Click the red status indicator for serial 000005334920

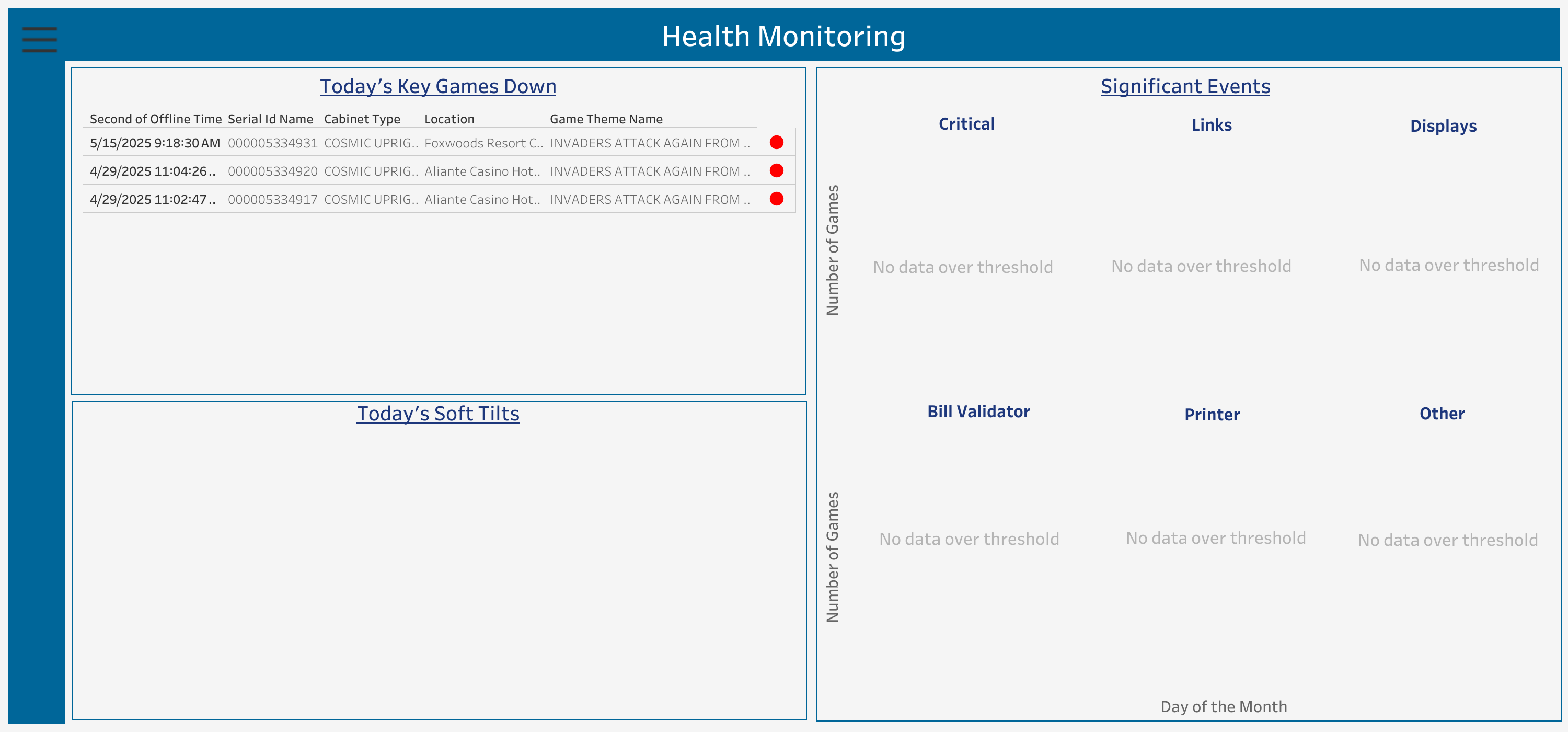pyautogui.click(x=776, y=171)
